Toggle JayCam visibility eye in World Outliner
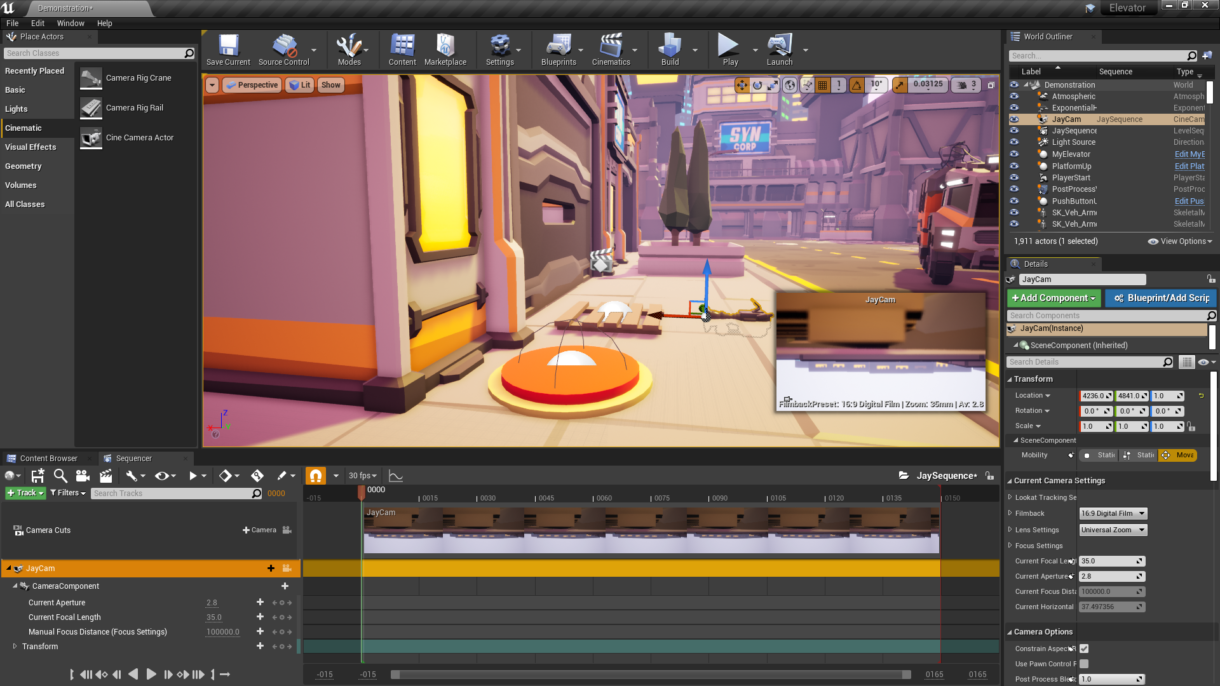This screenshot has width=1220, height=686. point(1014,118)
